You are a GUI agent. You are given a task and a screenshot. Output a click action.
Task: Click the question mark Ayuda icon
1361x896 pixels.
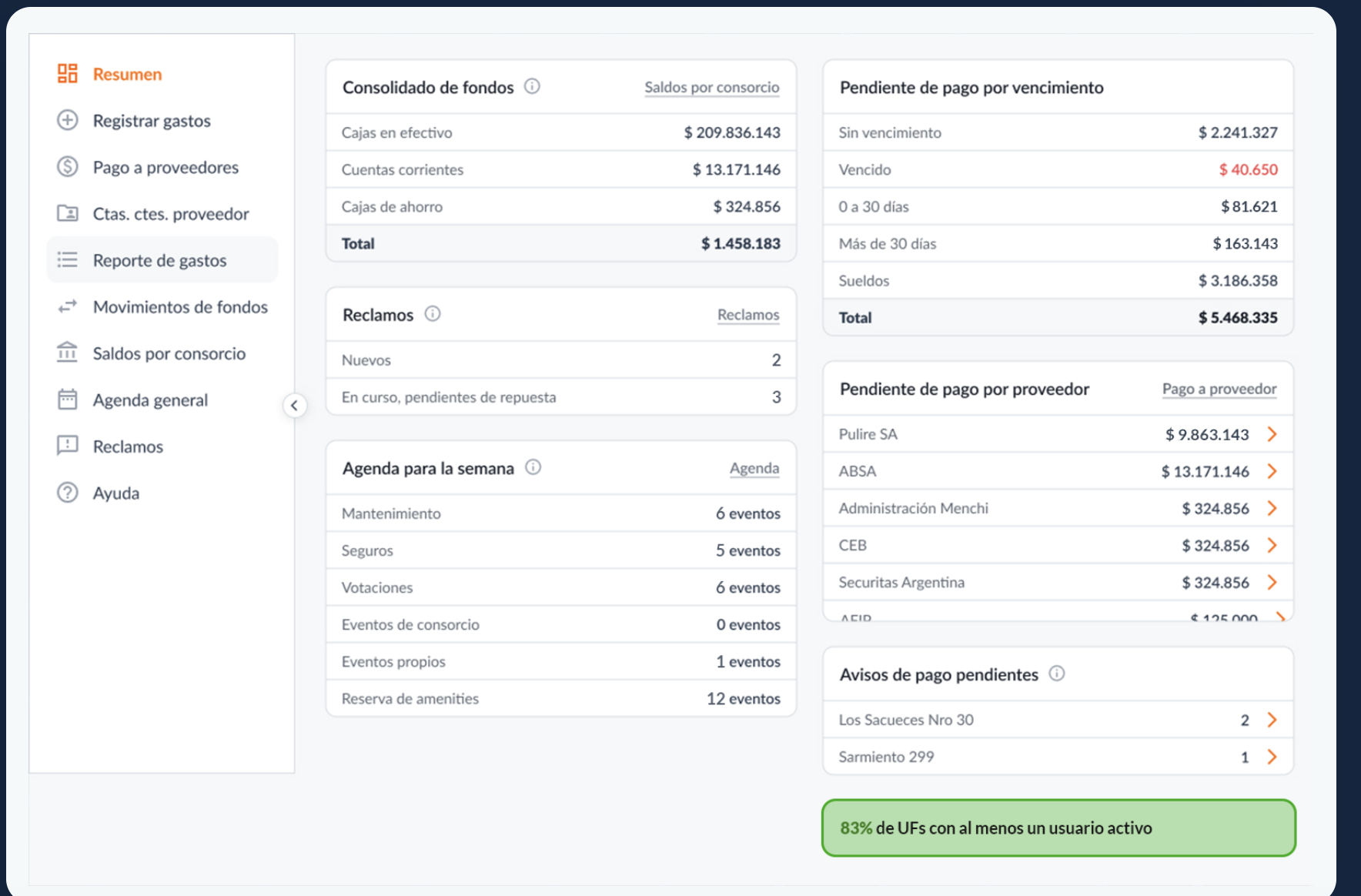(68, 493)
